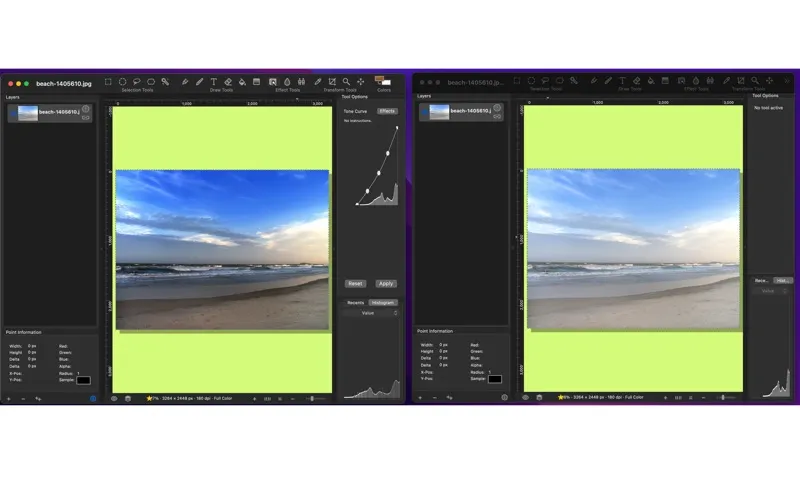The width and height of the screenshot is (800, 500).
Task: Click the Sample color swatch in right window
Action: (495, 379)
